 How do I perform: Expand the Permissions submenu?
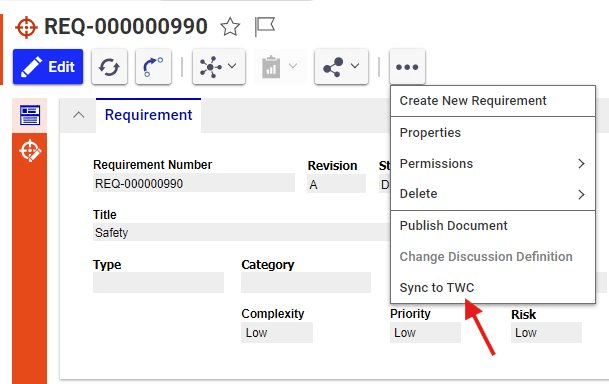(493, 164)
